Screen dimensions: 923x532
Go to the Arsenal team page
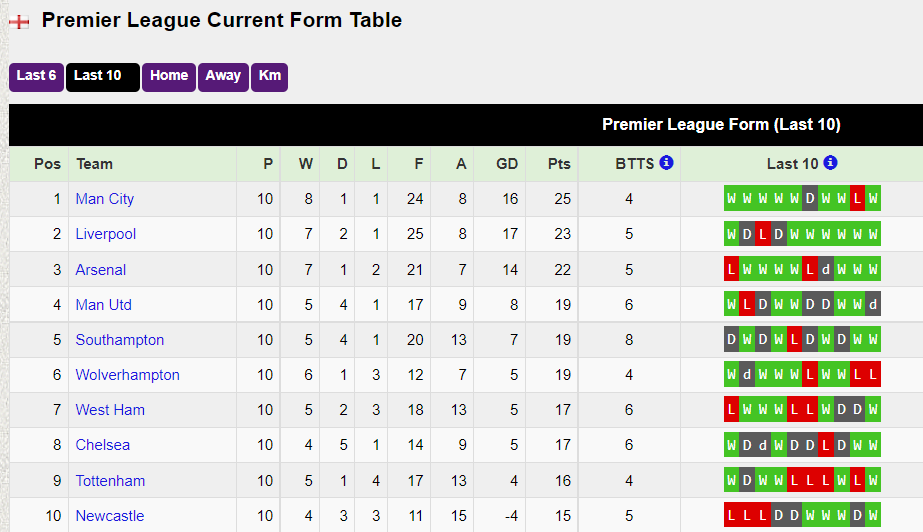click(x=101, y=270)
